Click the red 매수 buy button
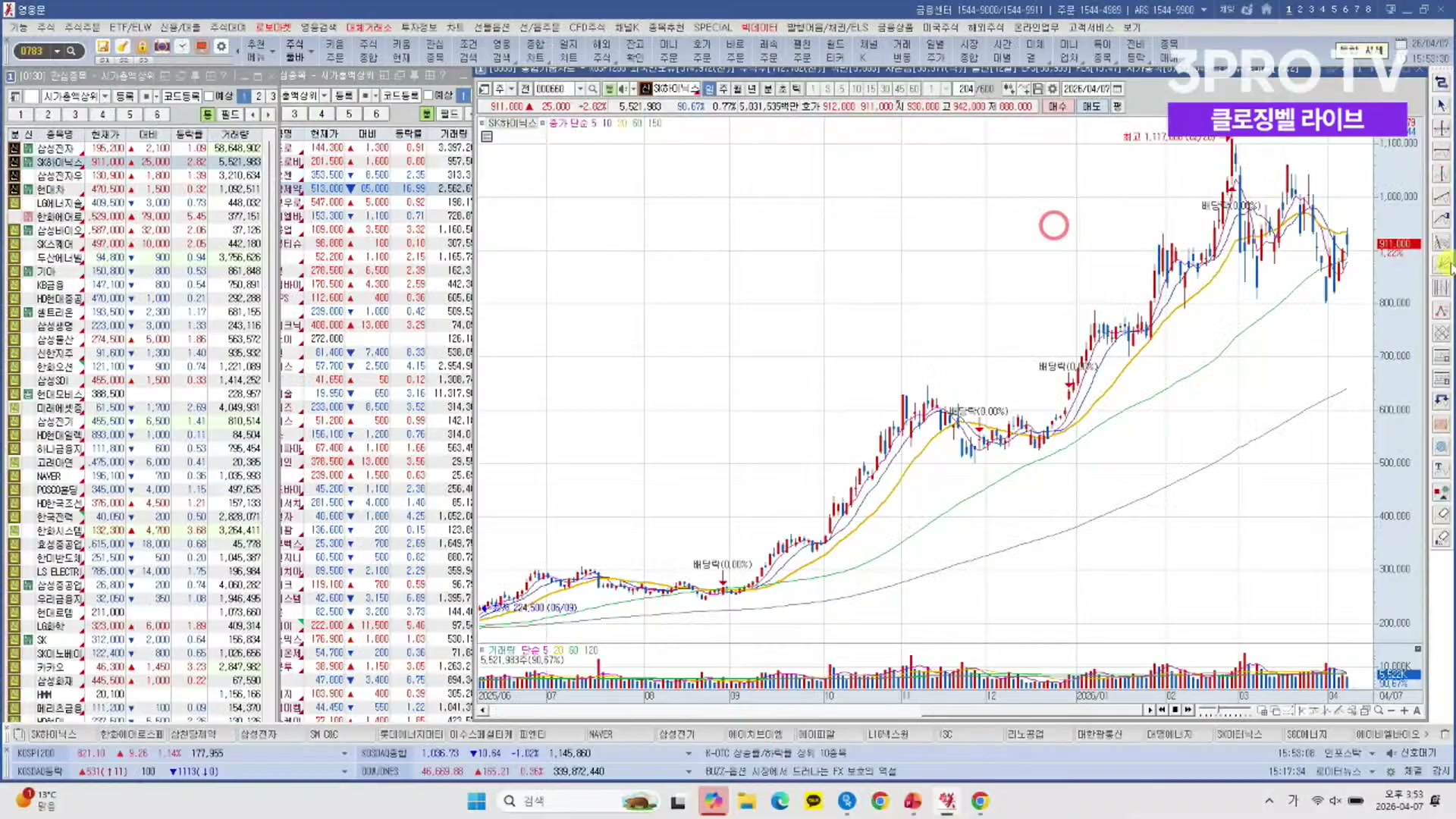1456x819 pixels. (x=1057, y=107)
